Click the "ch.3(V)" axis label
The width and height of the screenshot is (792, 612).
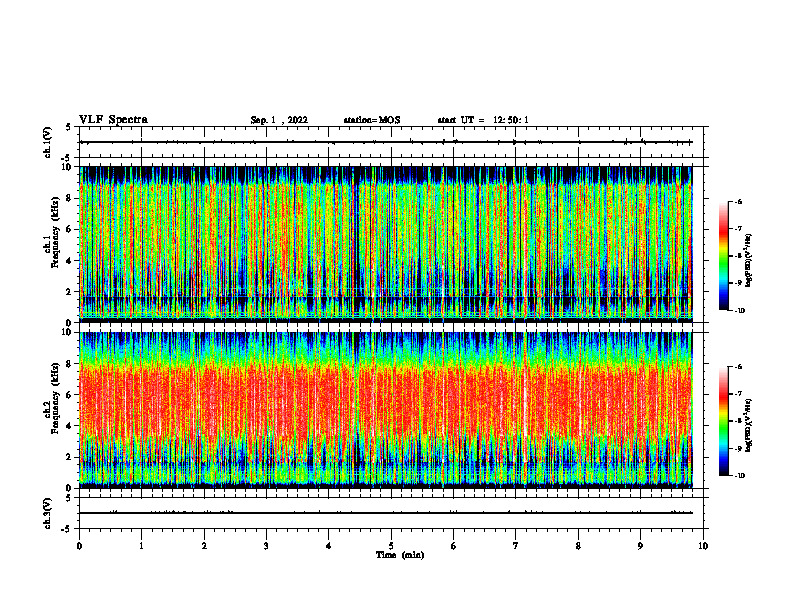(47, 513)
